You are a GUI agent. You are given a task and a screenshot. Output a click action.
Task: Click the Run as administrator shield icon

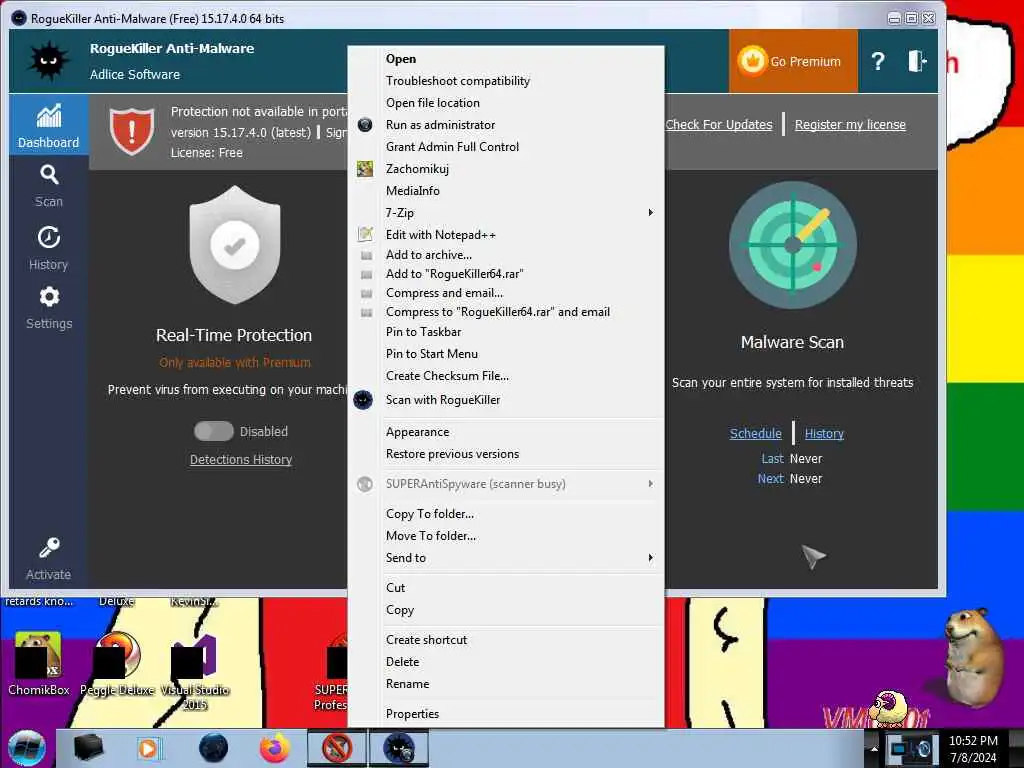(x=365, y=124)
